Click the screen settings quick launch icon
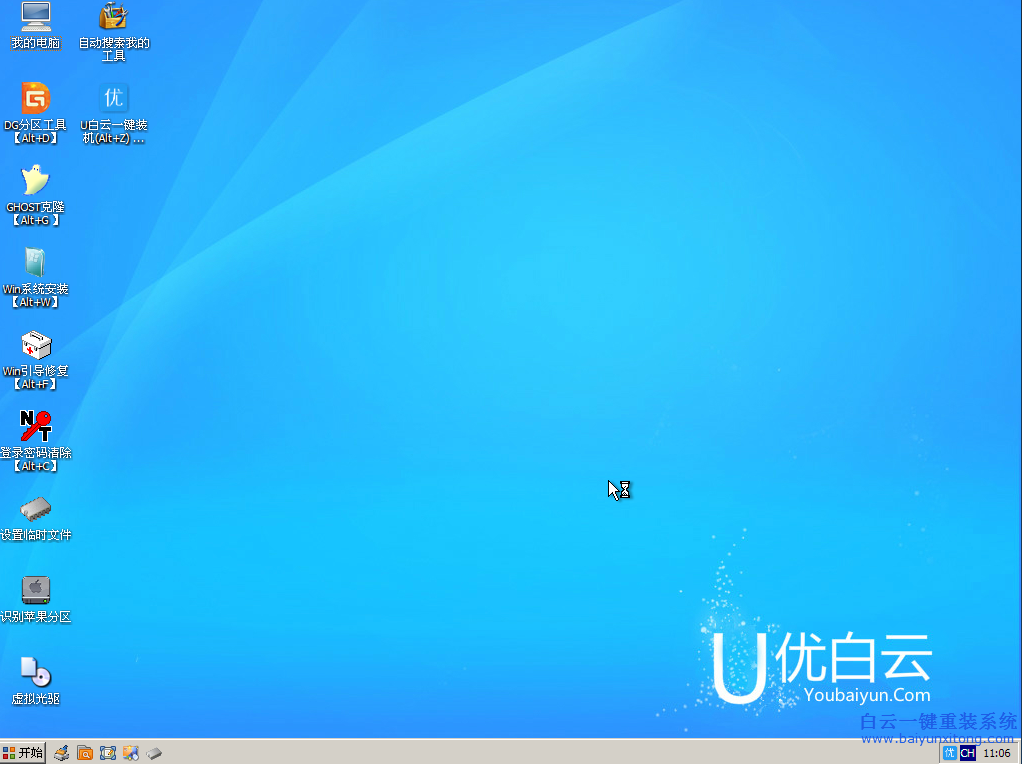This screenshot has width=1022, height=764. click(108, 752)
